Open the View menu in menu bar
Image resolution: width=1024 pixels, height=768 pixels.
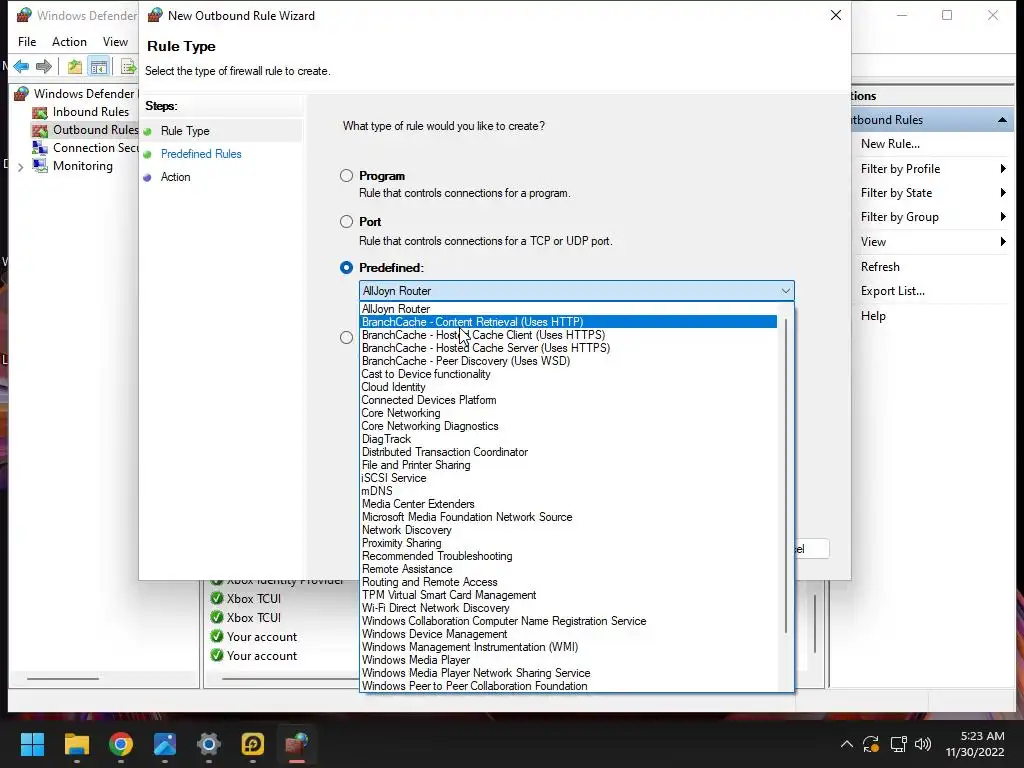coord(115,42)
